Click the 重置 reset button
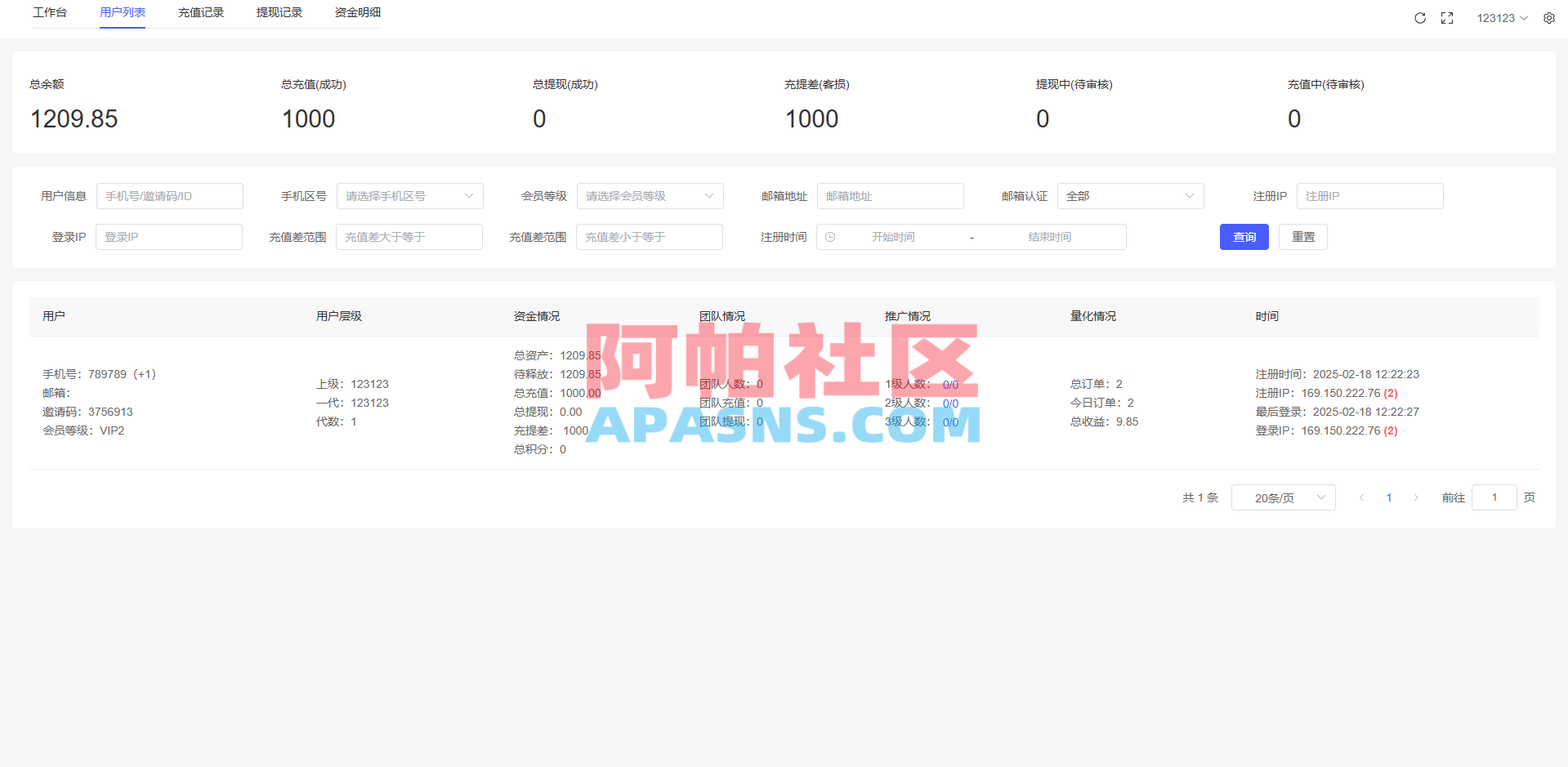 tap(1302, 236)
